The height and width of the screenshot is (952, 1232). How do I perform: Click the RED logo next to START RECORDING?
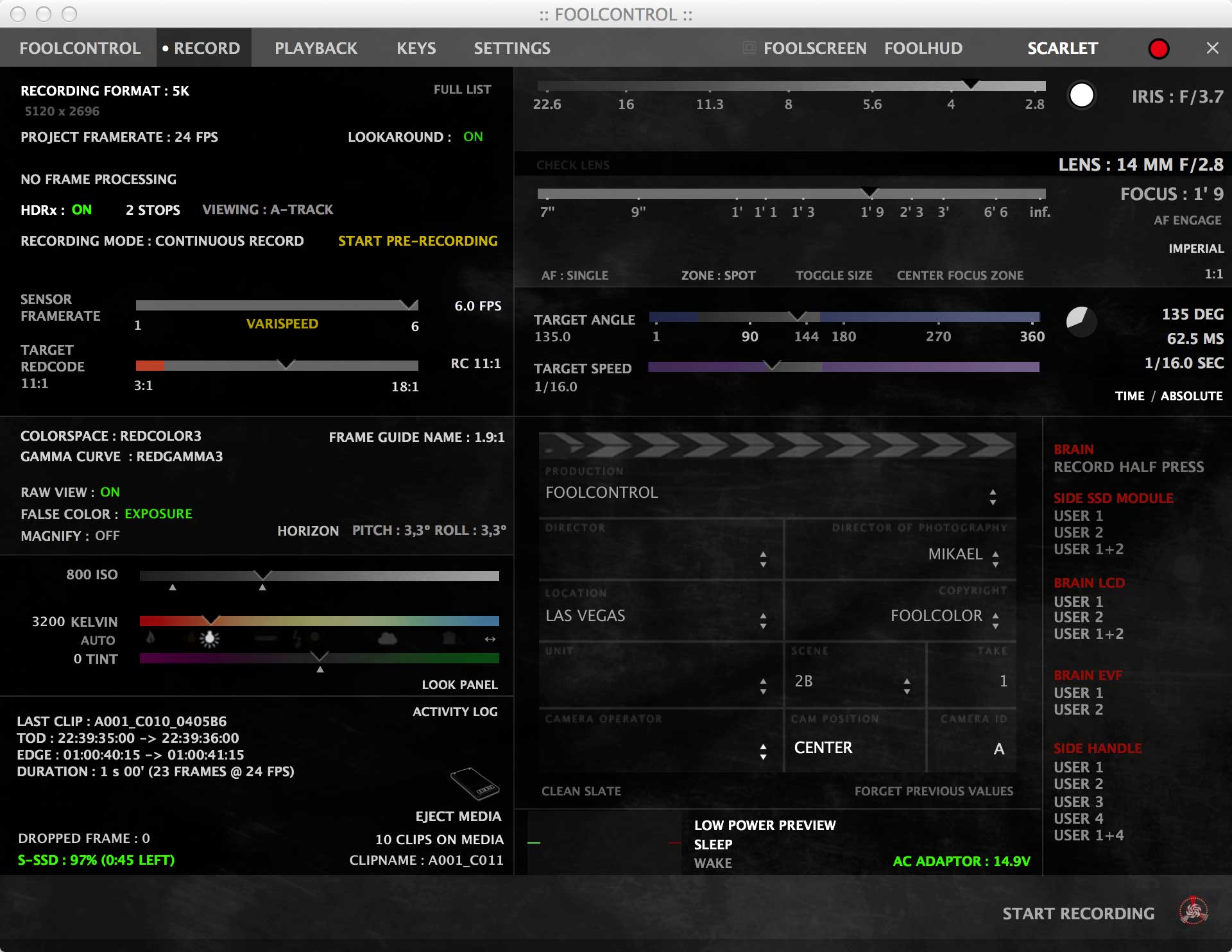1193,910
